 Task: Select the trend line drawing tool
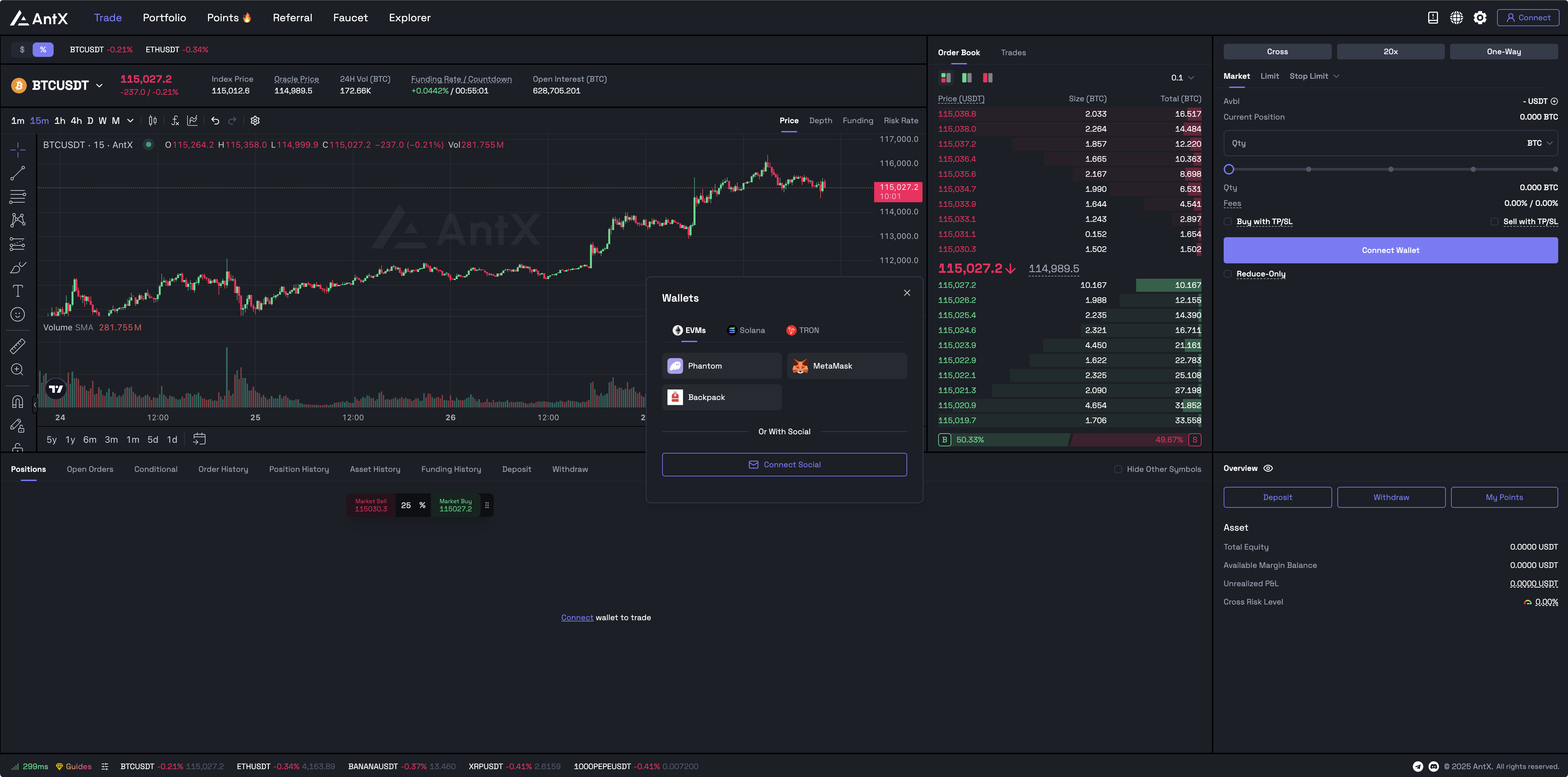point(18,173)
